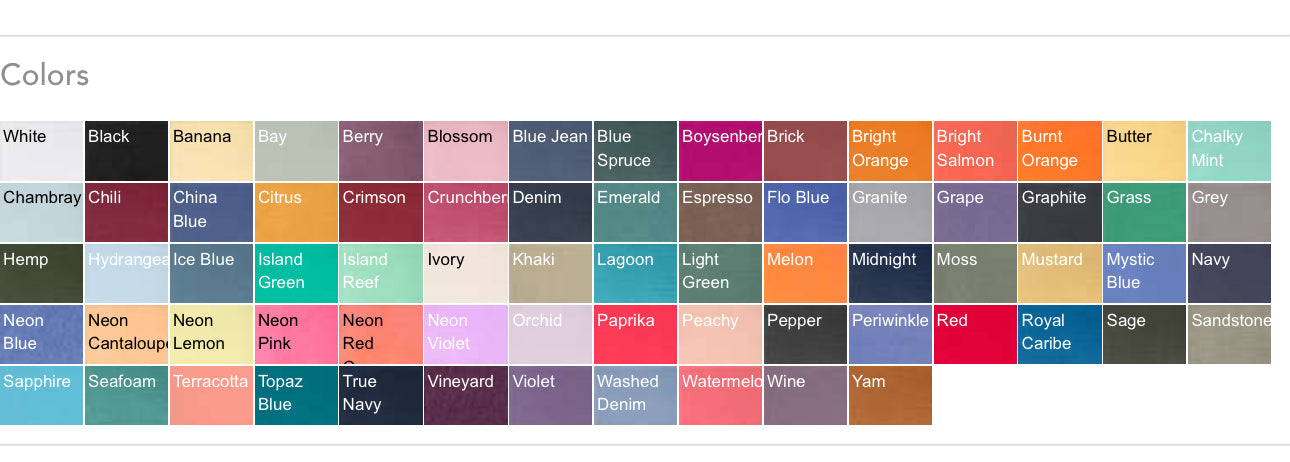The height and width of the screenshot is (462, 1290).
Task: Pick the Melon color swatch
Action: [x=805, y=274]
